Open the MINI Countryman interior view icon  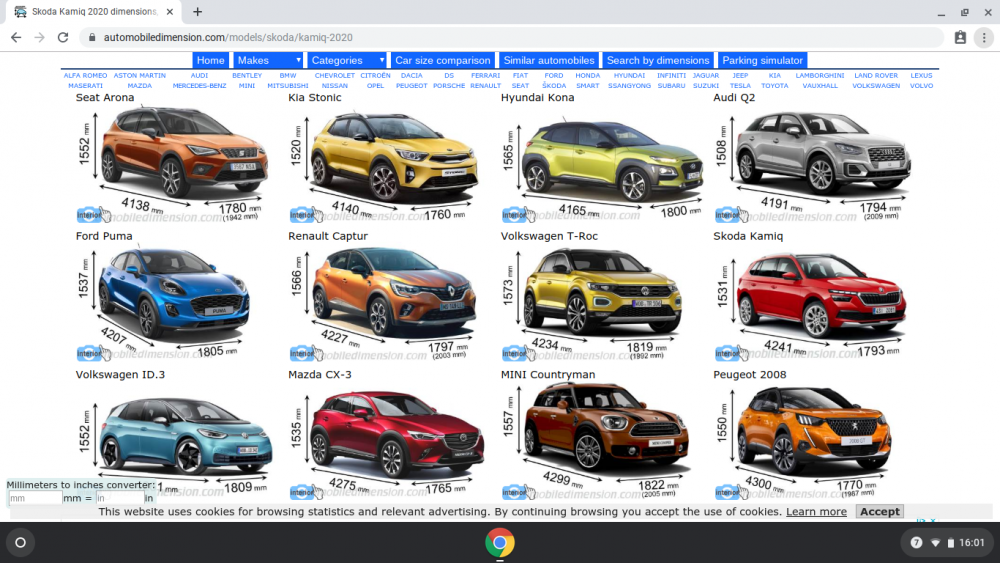tap(518, 492)
